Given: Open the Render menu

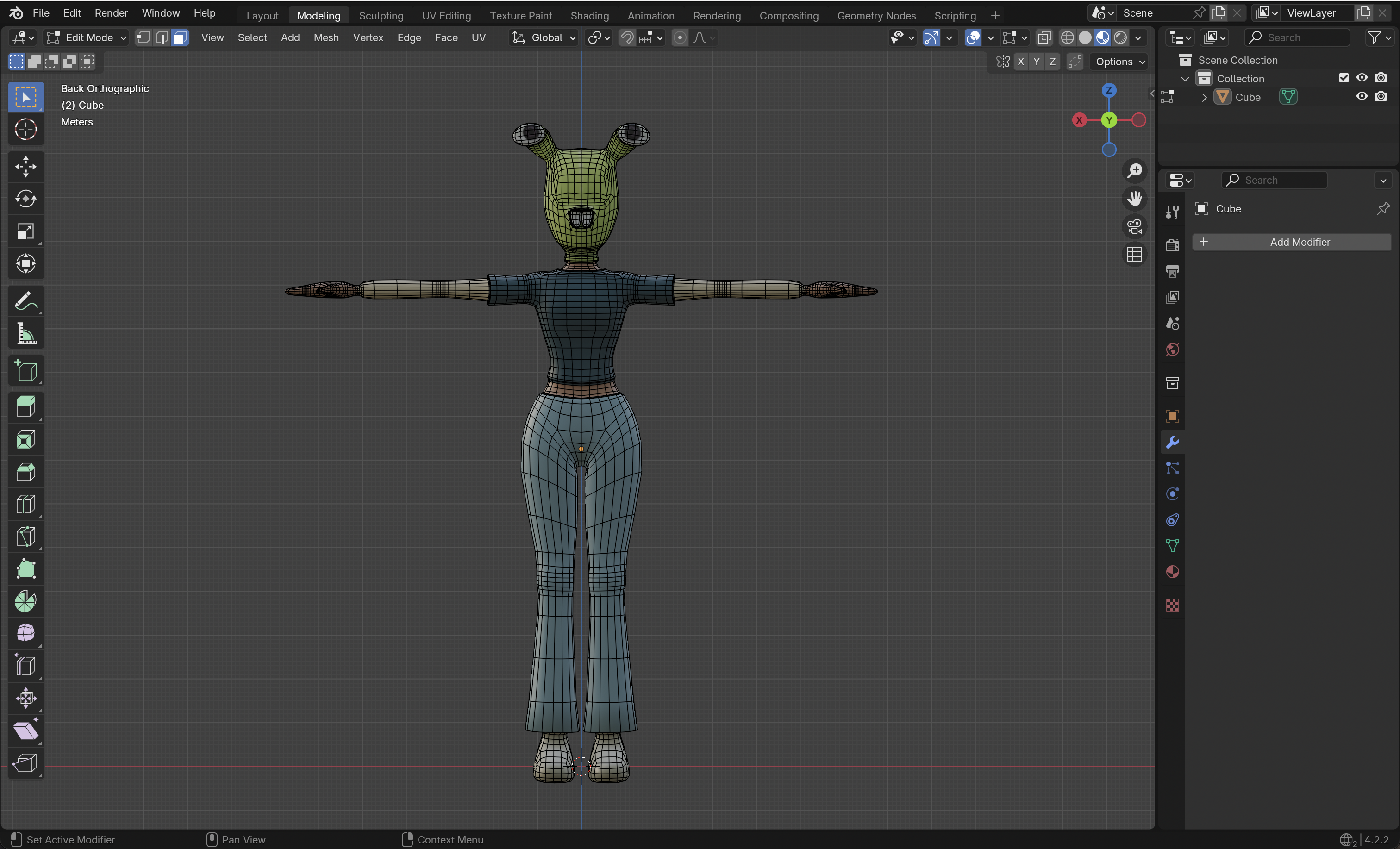Looking at the screenshot, I should (111, 12).
